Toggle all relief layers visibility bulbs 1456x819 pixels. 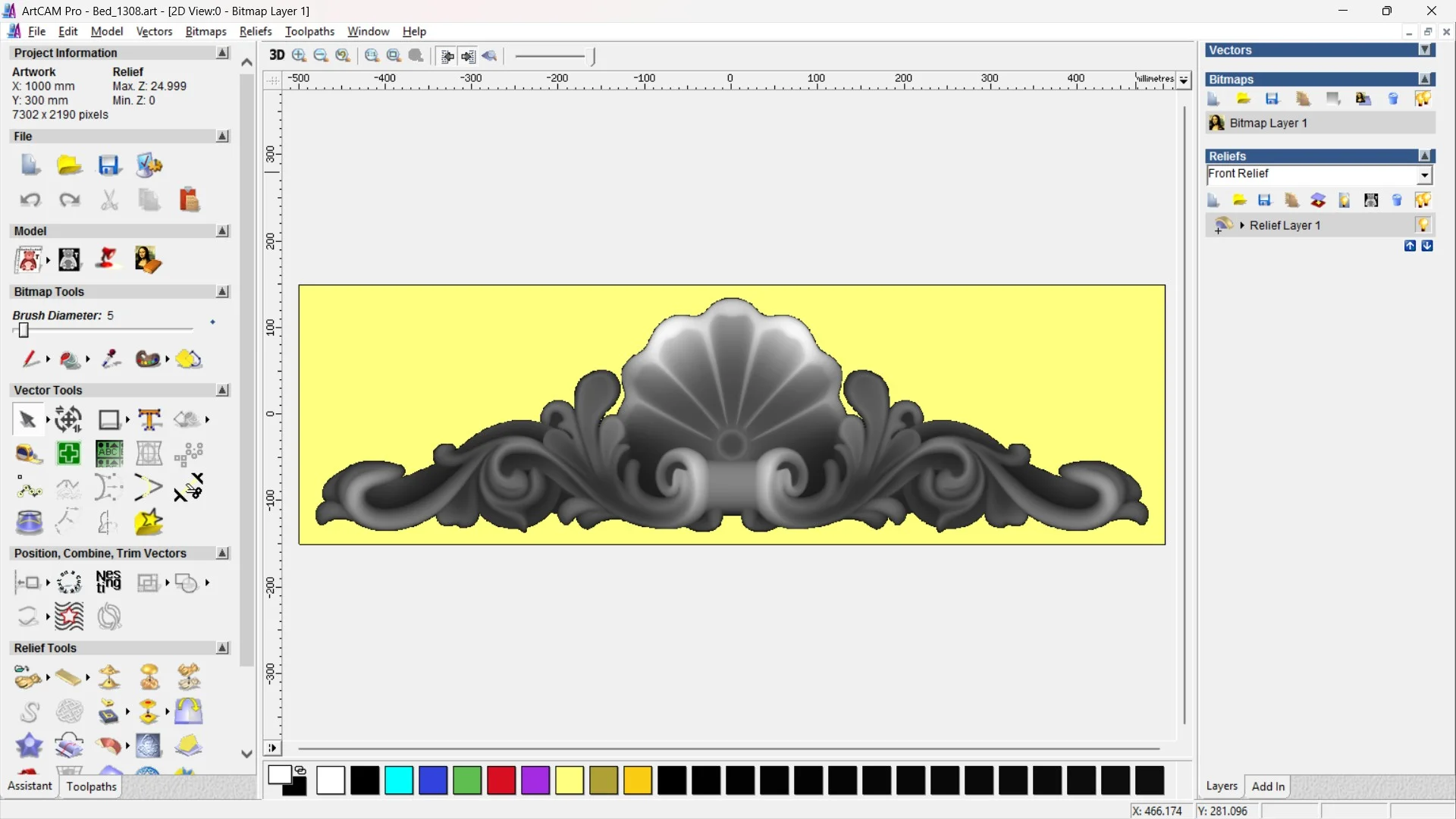[x=1423, y=200]
